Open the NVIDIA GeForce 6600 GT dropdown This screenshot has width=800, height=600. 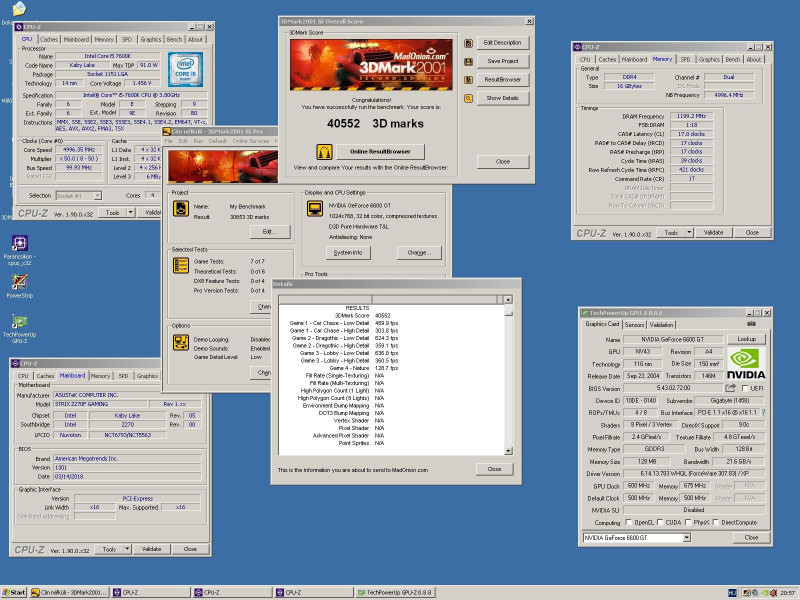pyautogui.click(x=685, y=538)
